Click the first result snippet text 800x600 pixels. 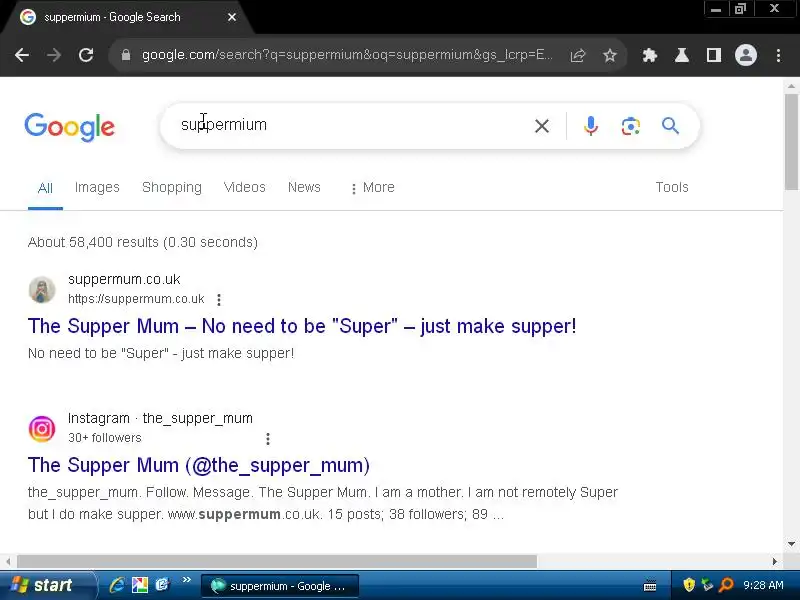[x=161, y=353]
